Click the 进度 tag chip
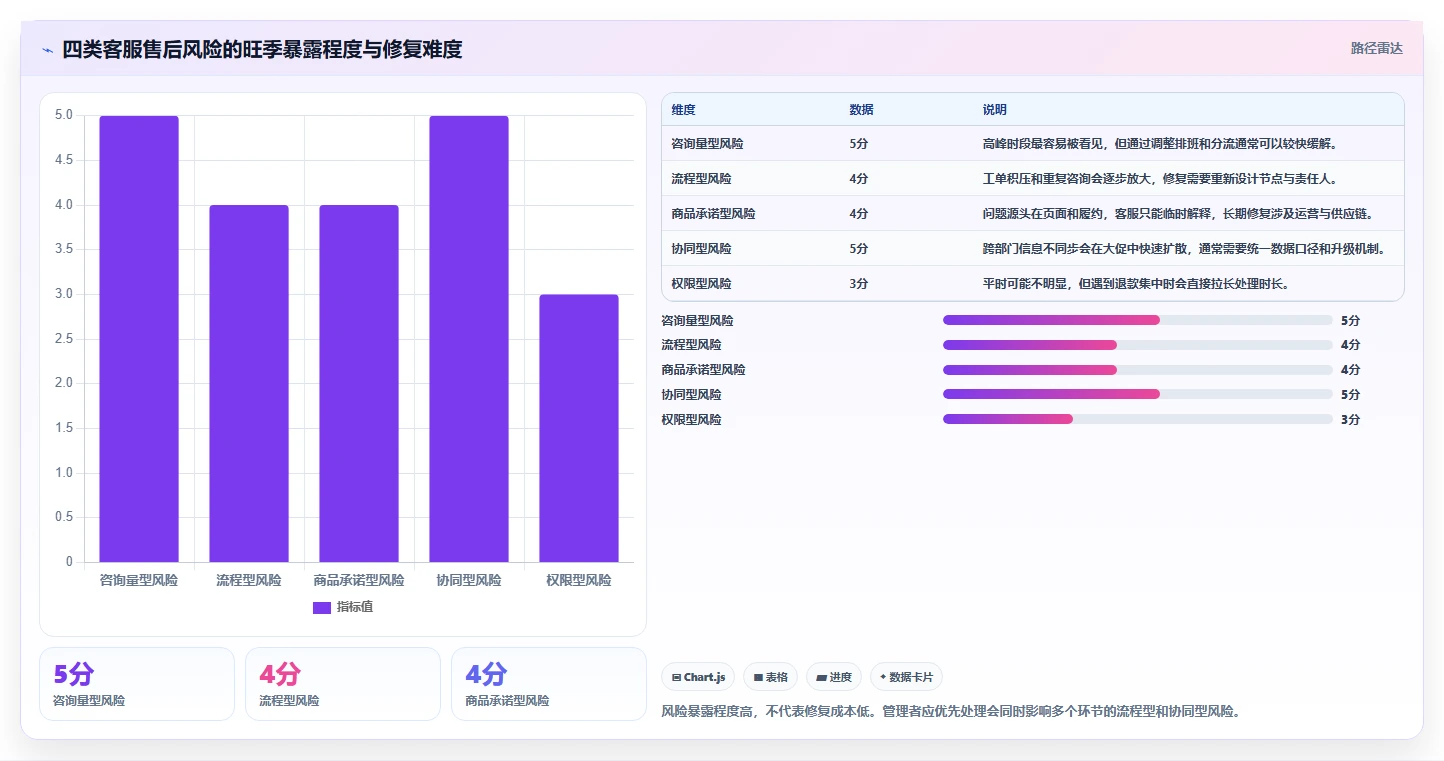Image resolution: width=1444 pixels, height=761 pixels. pyautogui.click(x=834, y=677)
